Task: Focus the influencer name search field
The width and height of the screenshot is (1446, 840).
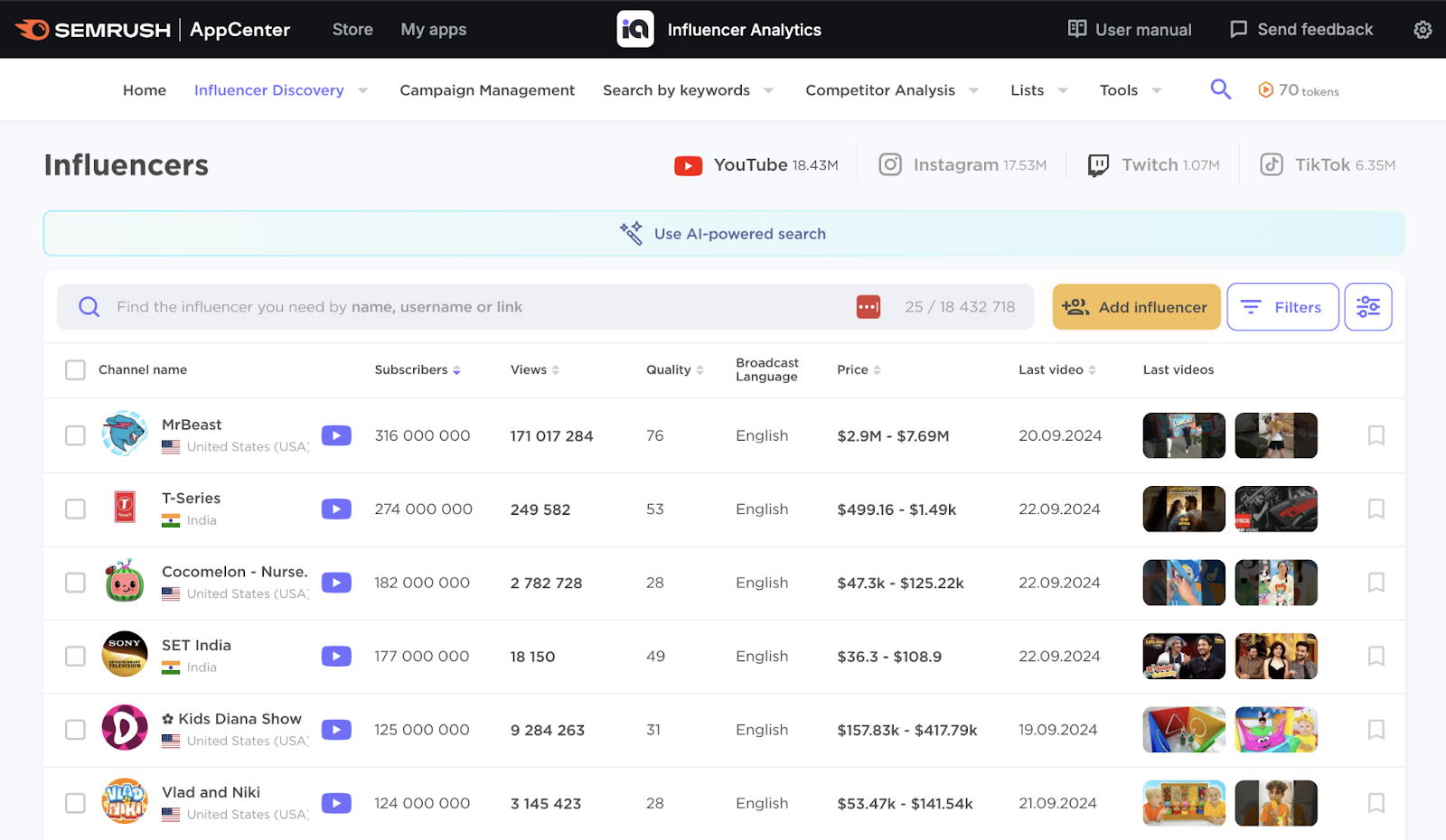Action: coord(545,307)
